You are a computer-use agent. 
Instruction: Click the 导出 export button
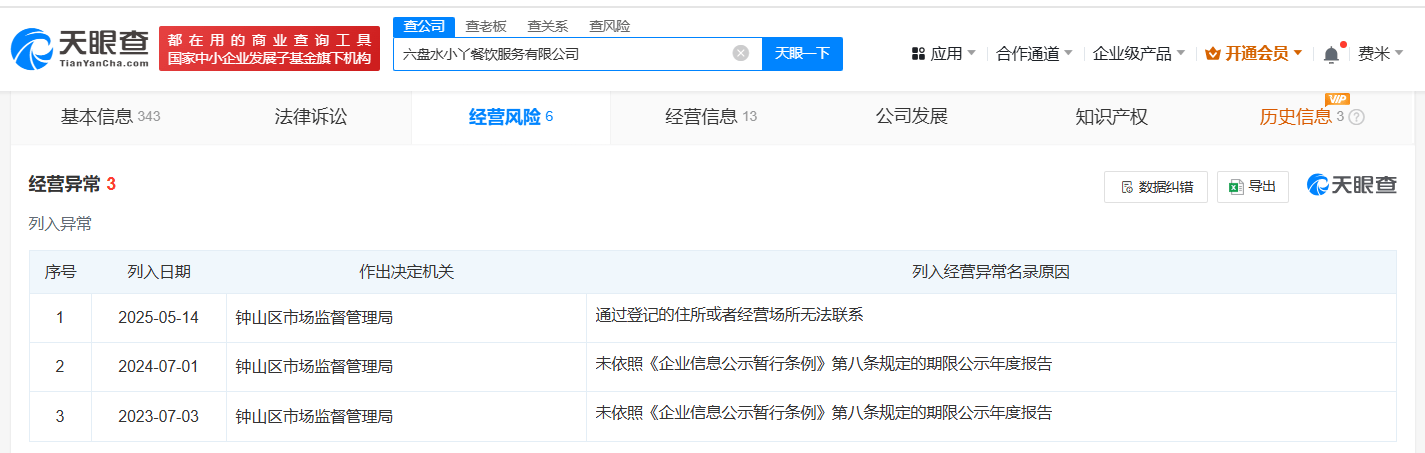[1253, 187]
